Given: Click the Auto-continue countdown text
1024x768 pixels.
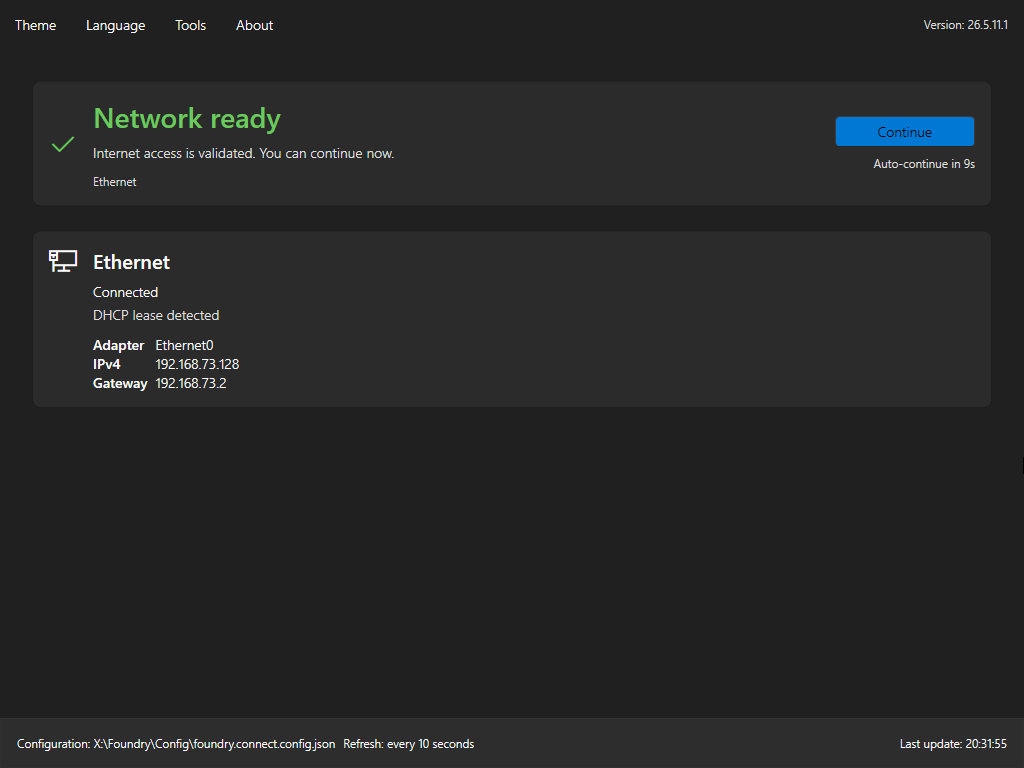Looking at the screenshot, I should click(924, 164).
